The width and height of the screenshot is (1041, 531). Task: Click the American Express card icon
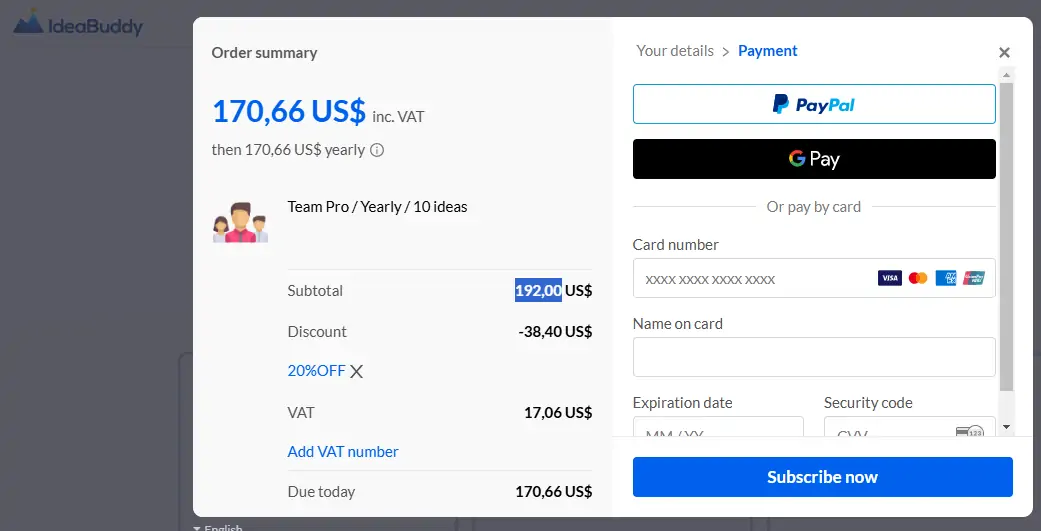(x=946, y=278)
